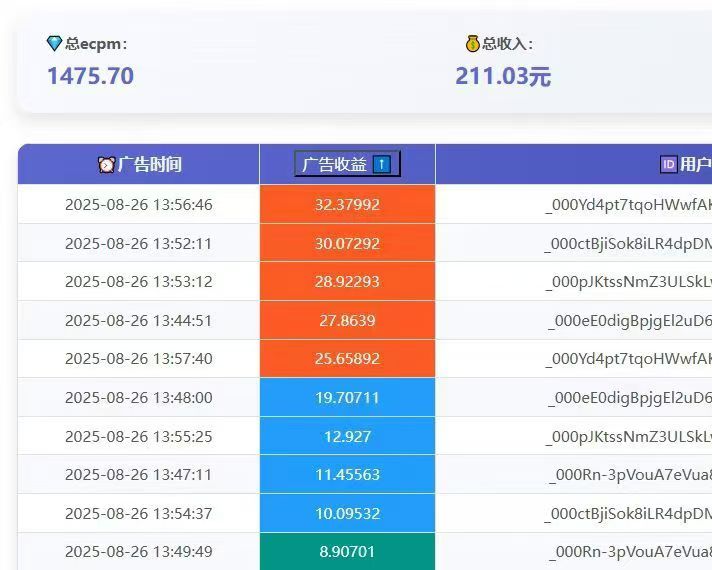712x570 pixels.
Task: Click the alarm clock icon in 广告时间 header
Action: [106, 164]
